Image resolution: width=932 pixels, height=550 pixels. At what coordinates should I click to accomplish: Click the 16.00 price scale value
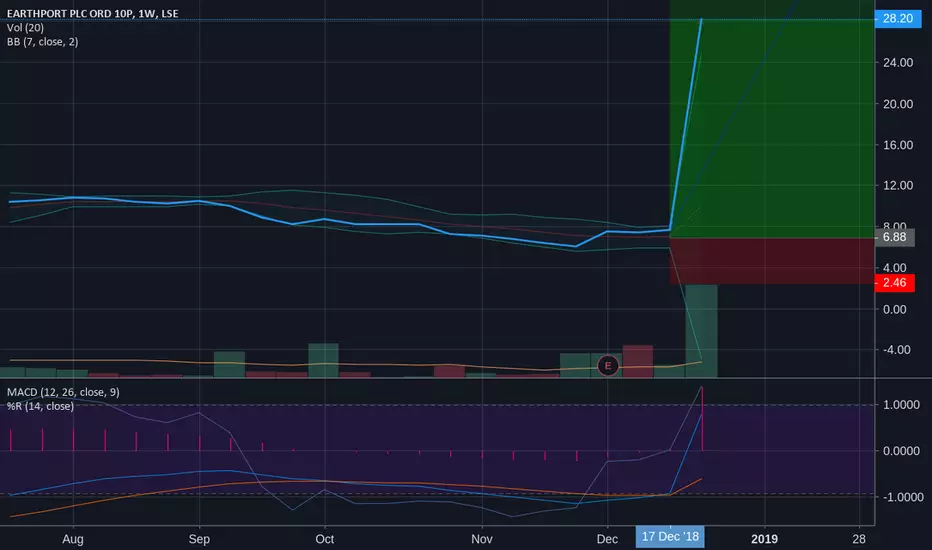(898, 145)
